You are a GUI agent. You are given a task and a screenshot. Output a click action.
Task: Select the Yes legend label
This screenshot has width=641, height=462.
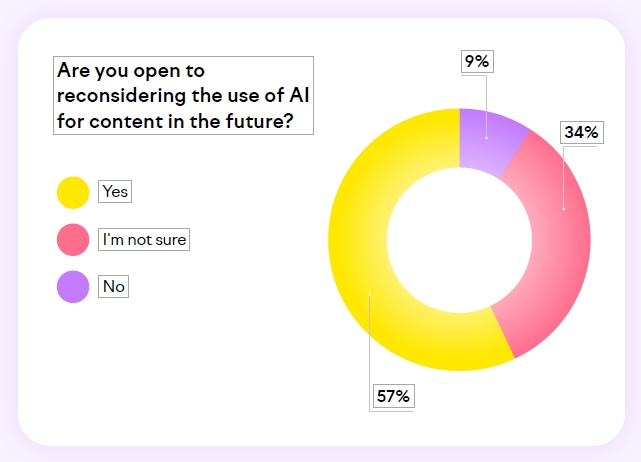point(115,191)
